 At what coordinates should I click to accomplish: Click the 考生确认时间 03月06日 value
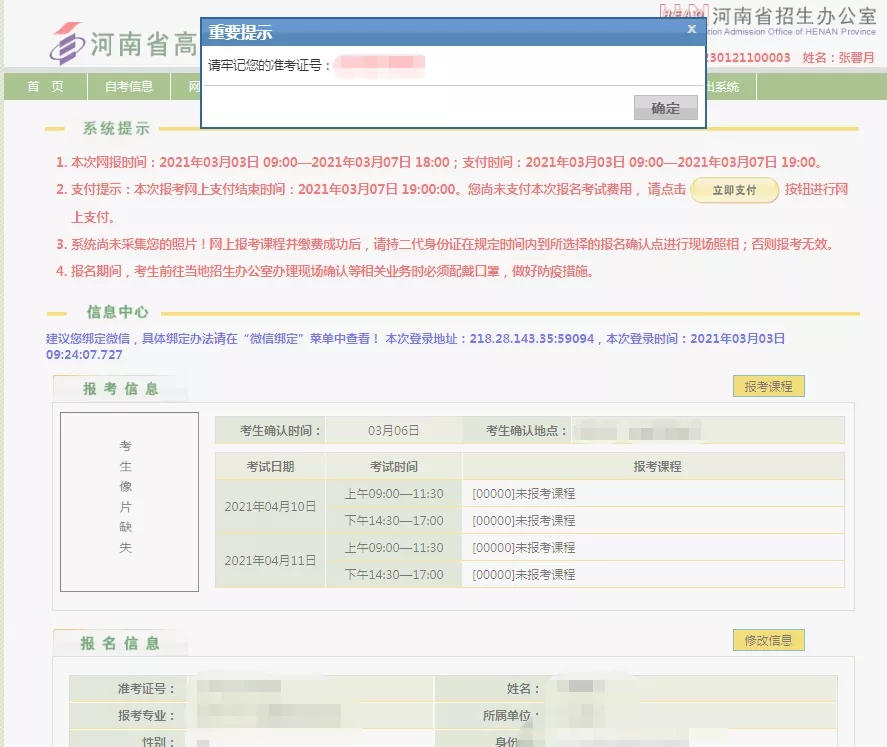(393, 431)
